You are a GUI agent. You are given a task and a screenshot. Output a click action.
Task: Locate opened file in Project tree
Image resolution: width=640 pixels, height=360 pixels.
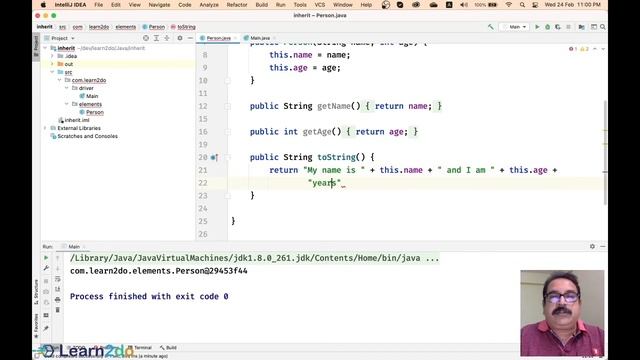click(x=146, y=38)
